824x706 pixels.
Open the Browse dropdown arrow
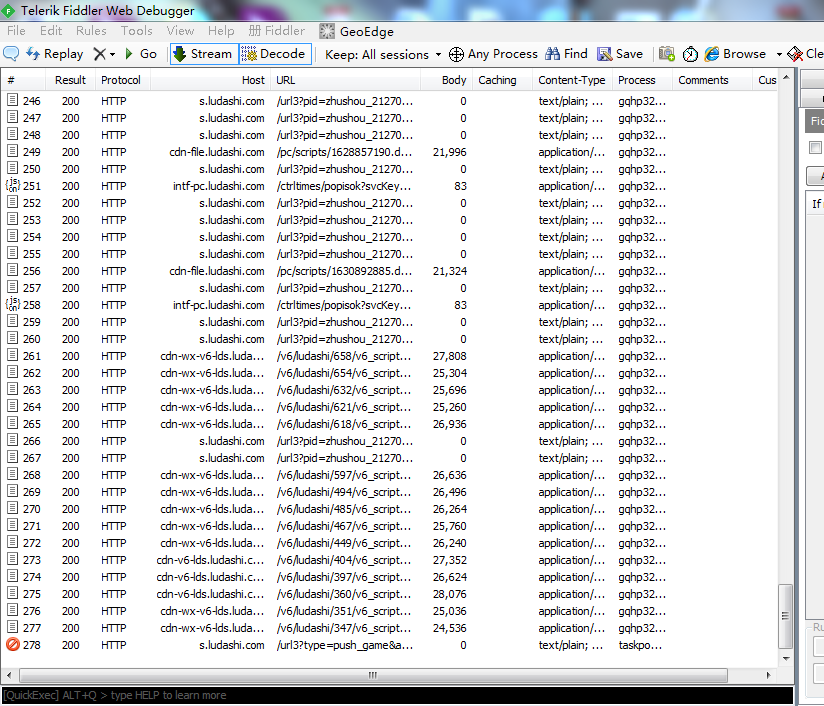click(x=779, y=54)
